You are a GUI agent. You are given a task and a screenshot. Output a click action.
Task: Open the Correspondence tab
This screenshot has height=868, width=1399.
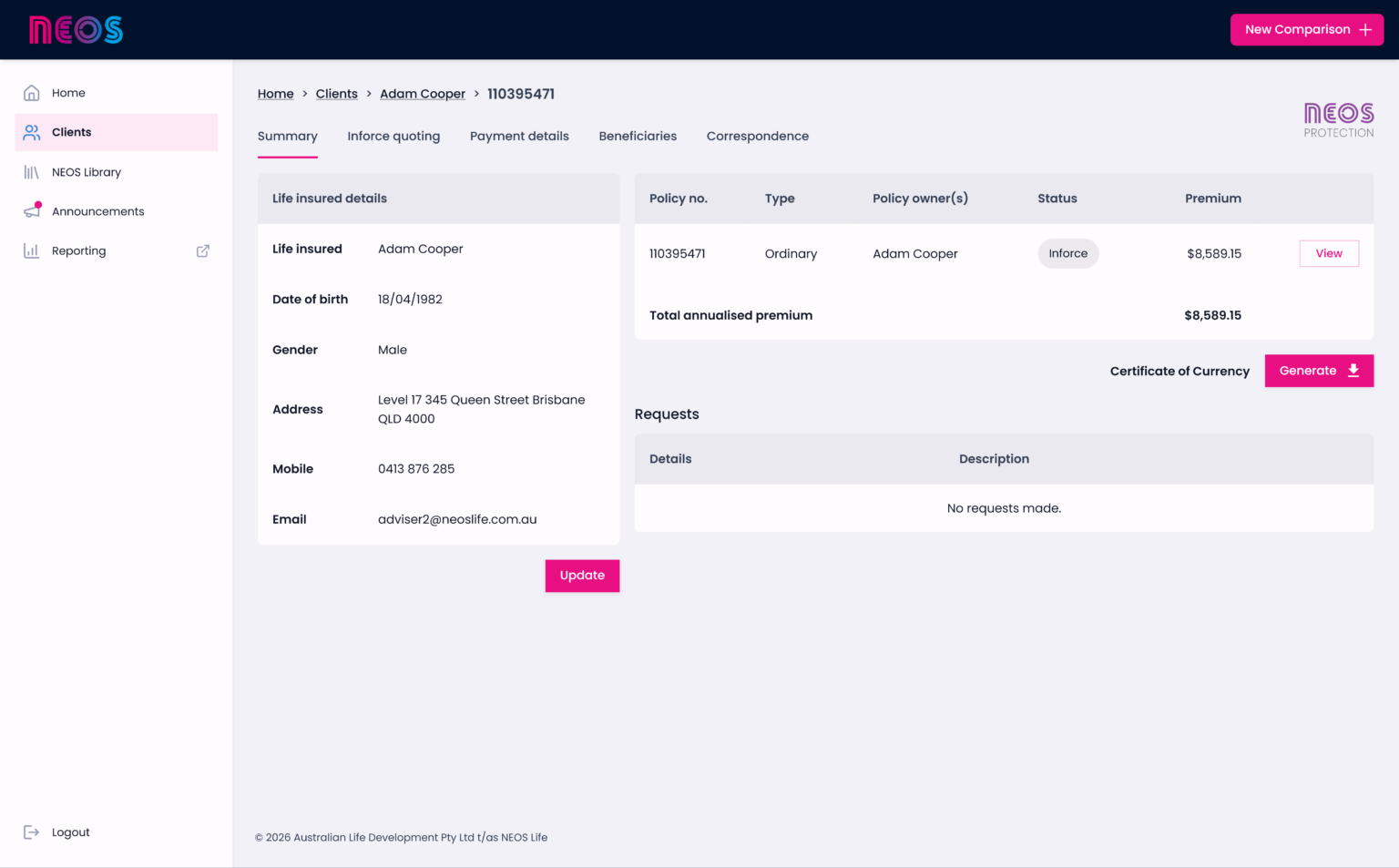[758, 137]
